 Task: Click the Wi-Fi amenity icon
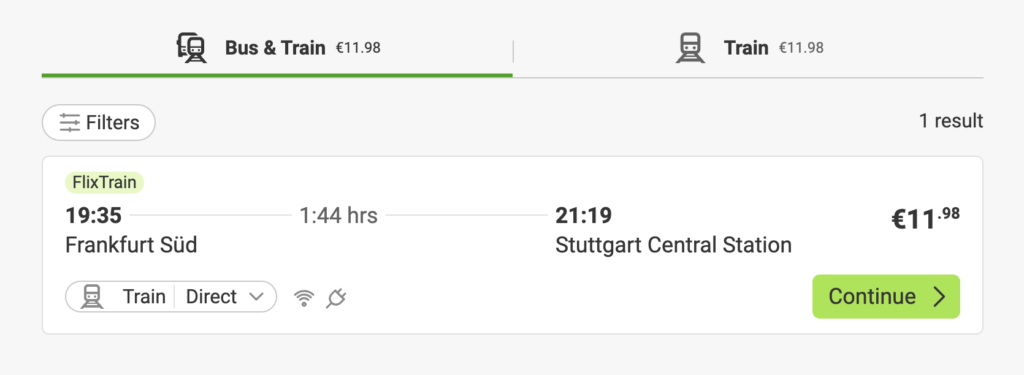point(304,298)
